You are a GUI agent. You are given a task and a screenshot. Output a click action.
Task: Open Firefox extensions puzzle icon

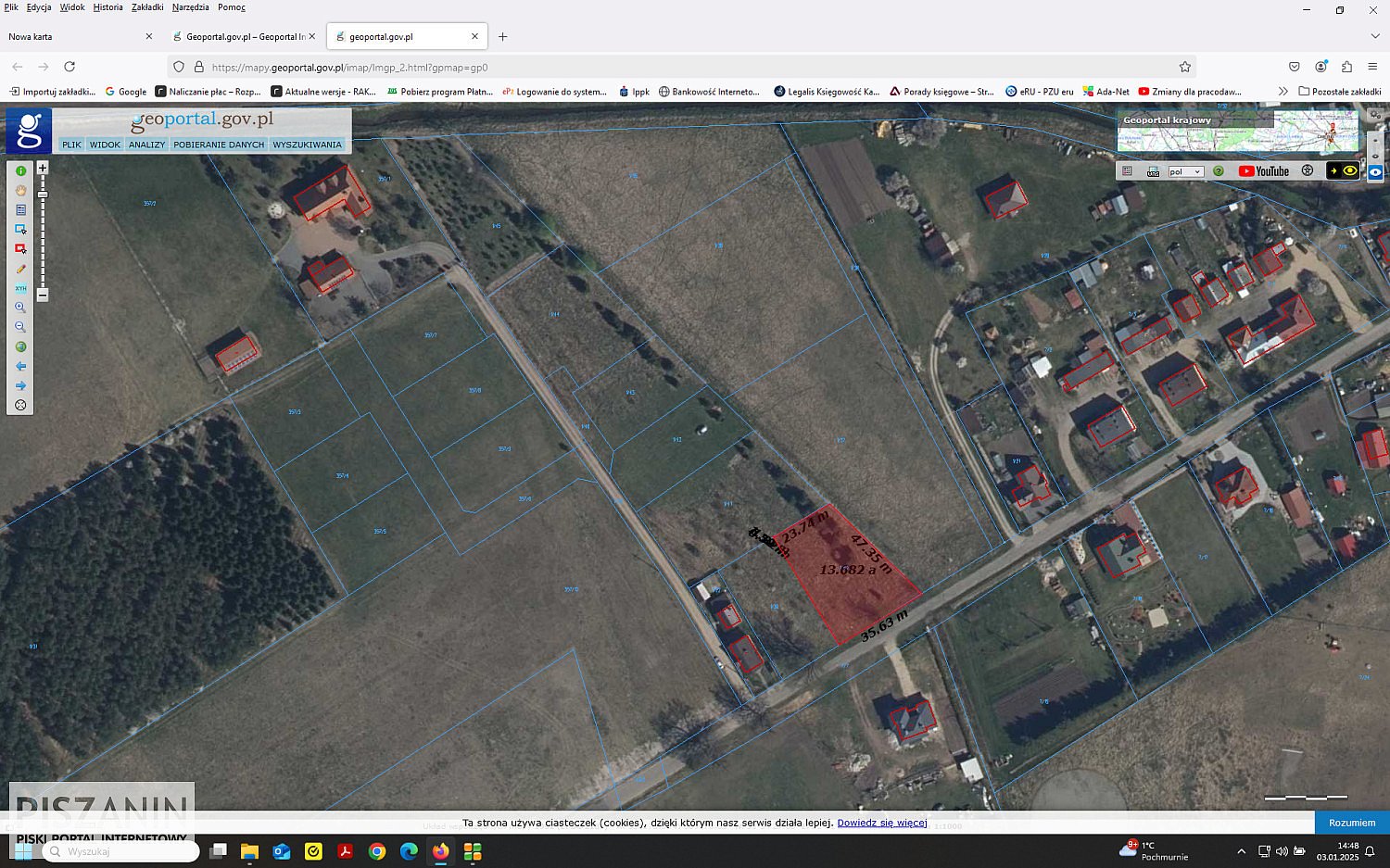[1346, 67]
